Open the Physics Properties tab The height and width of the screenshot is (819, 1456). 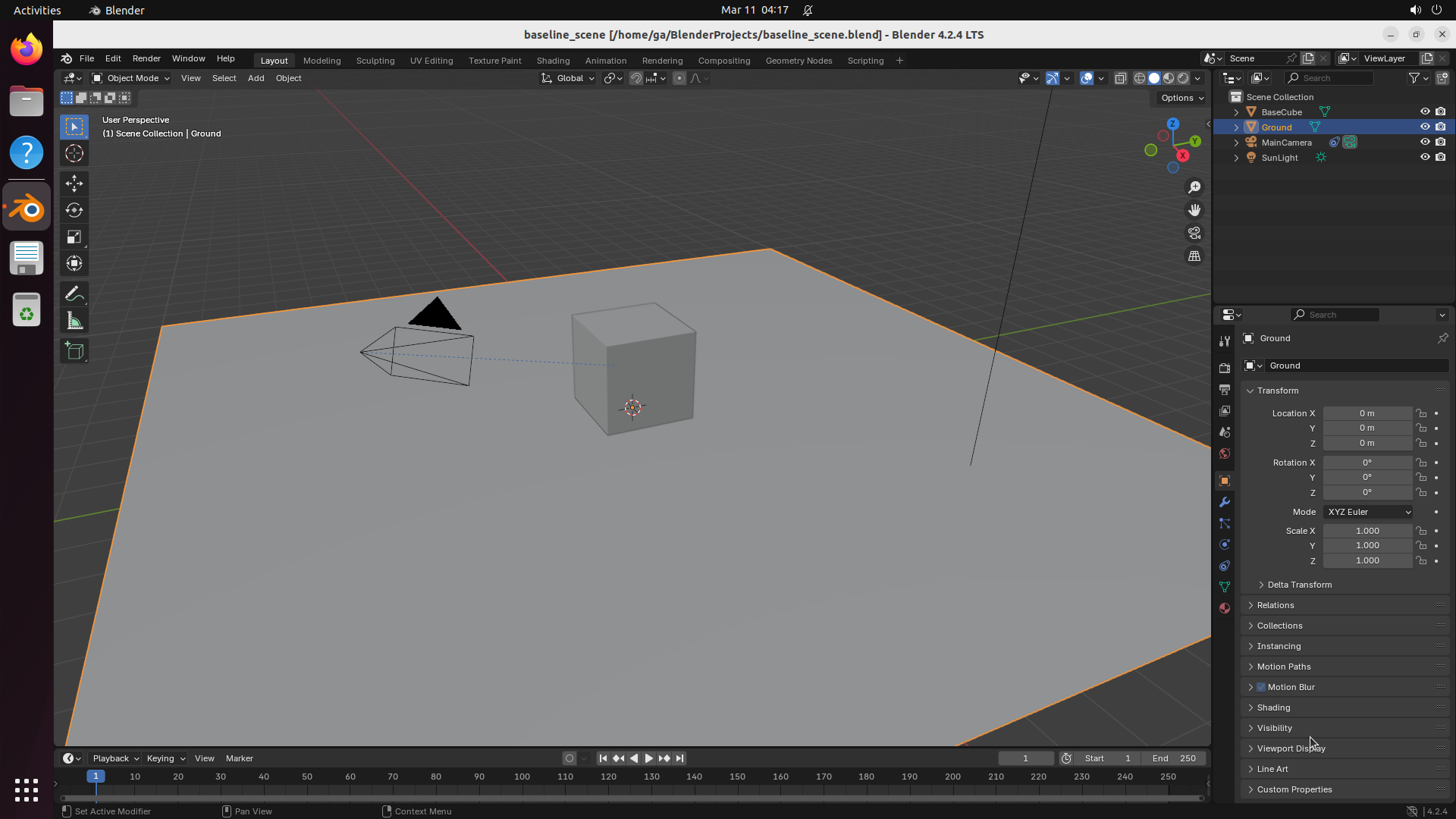click(x=1225, y=544)
